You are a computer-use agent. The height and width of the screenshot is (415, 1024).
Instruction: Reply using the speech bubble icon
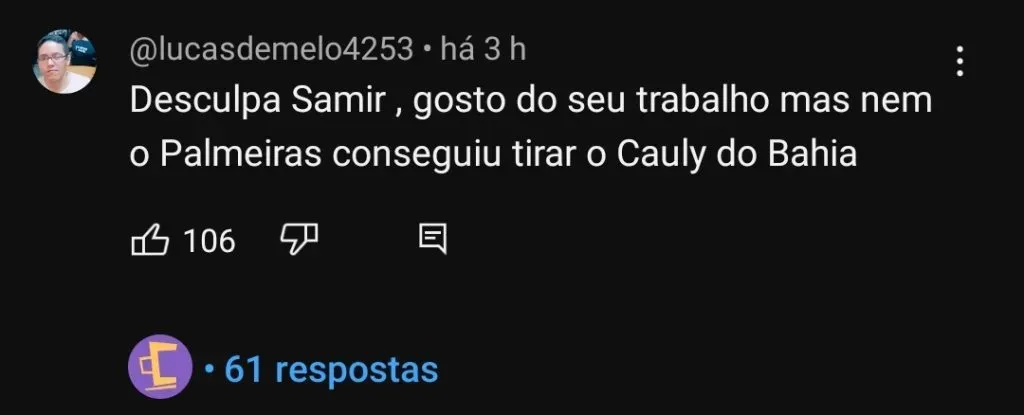click(432, 240)
